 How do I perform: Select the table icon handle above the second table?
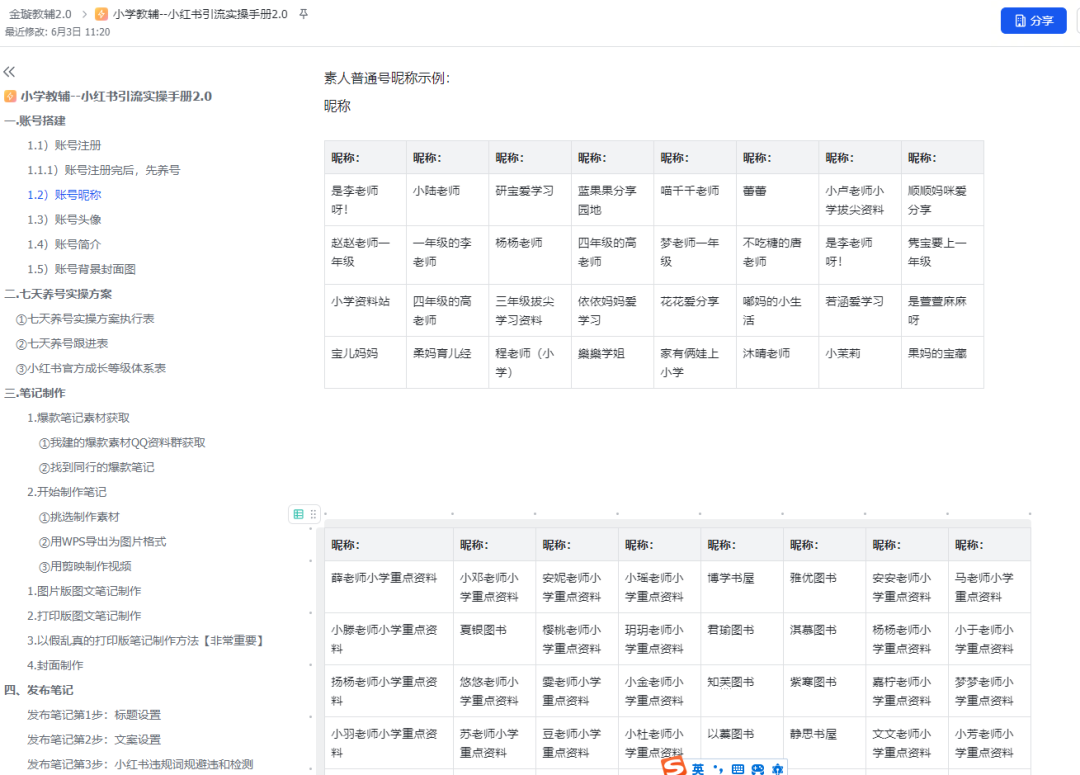click(297, 513)
